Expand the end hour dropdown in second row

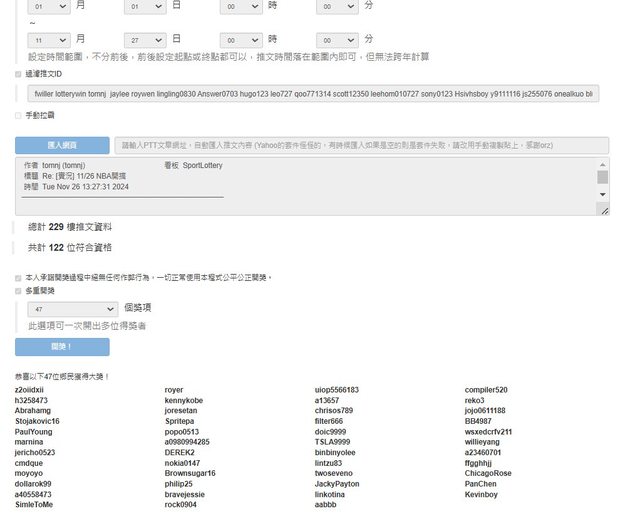pyautogui.click(x=241, y=40)
